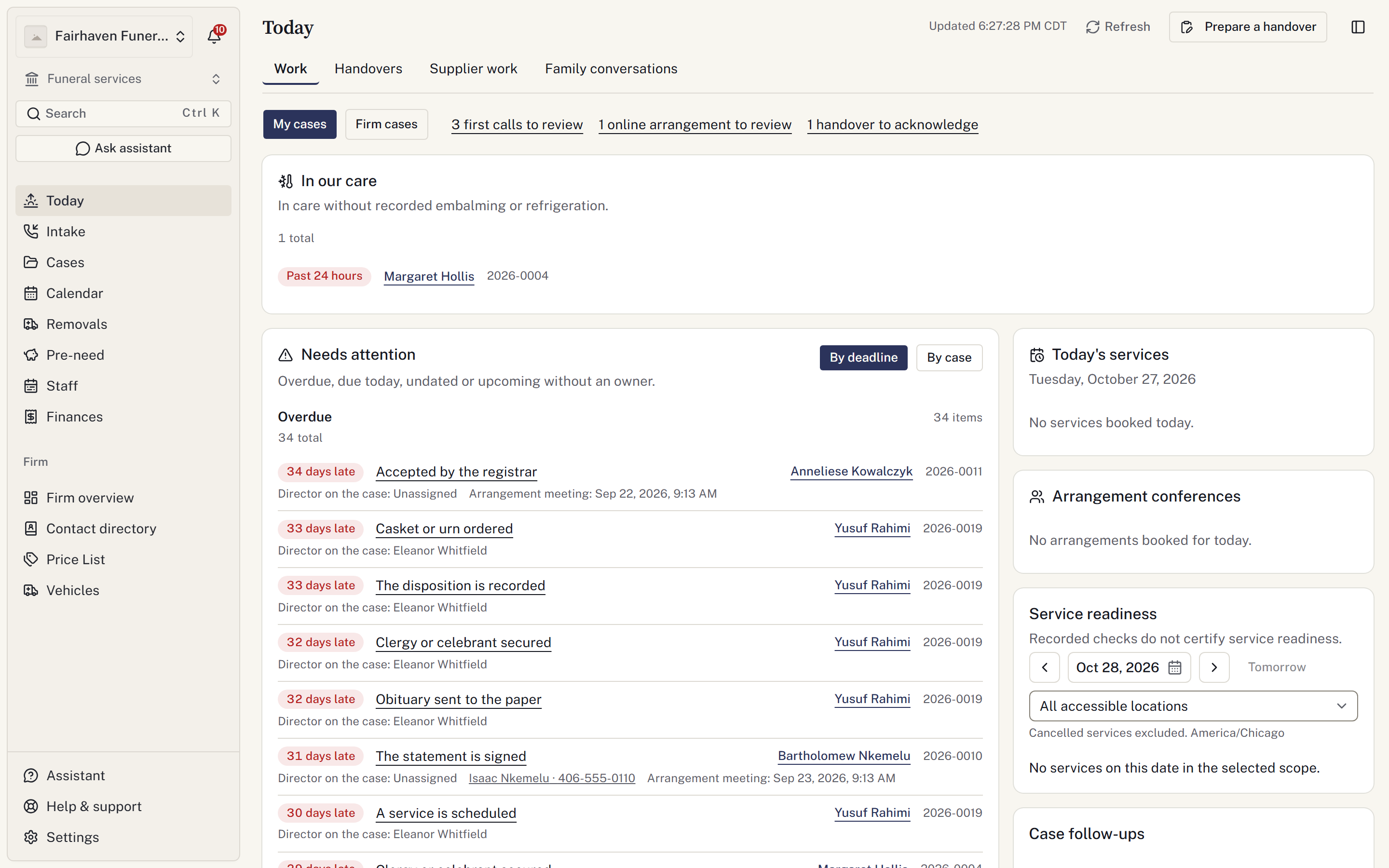Open Help & support
Viewport: 1389px width, 868px height.
coord(123,807)
